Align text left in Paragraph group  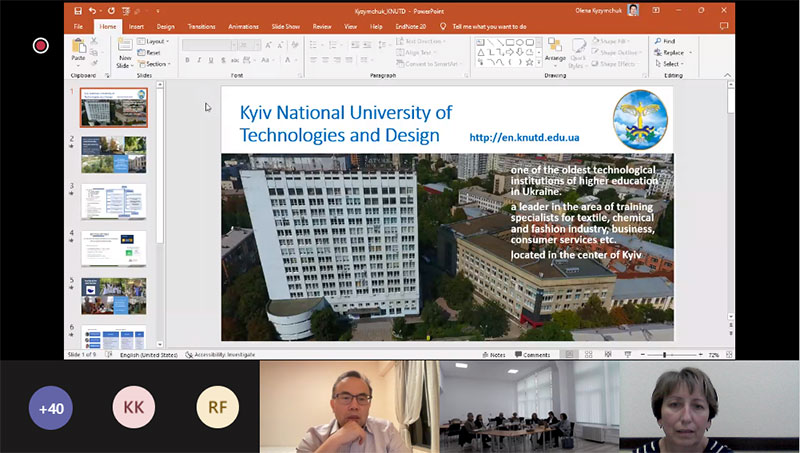click(x=313, y=60)
